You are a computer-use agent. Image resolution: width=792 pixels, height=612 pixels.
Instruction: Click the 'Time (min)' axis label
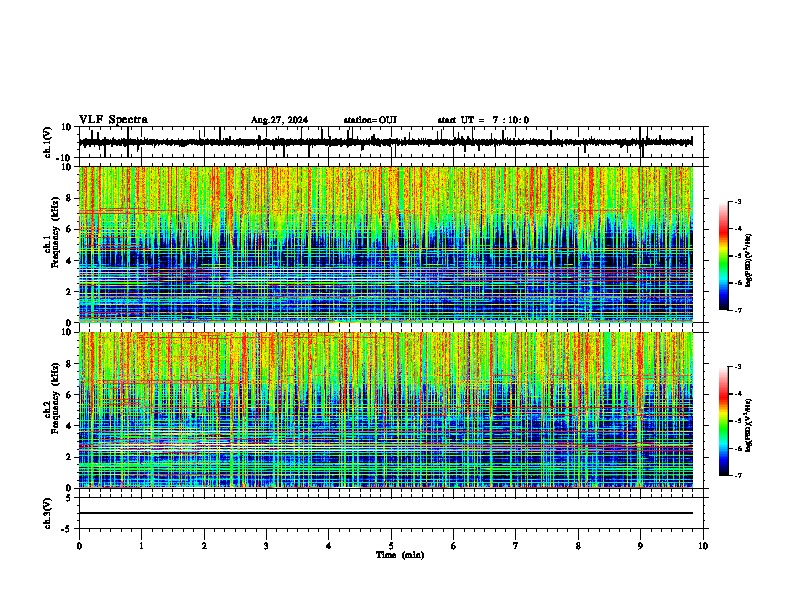point(400,555)
